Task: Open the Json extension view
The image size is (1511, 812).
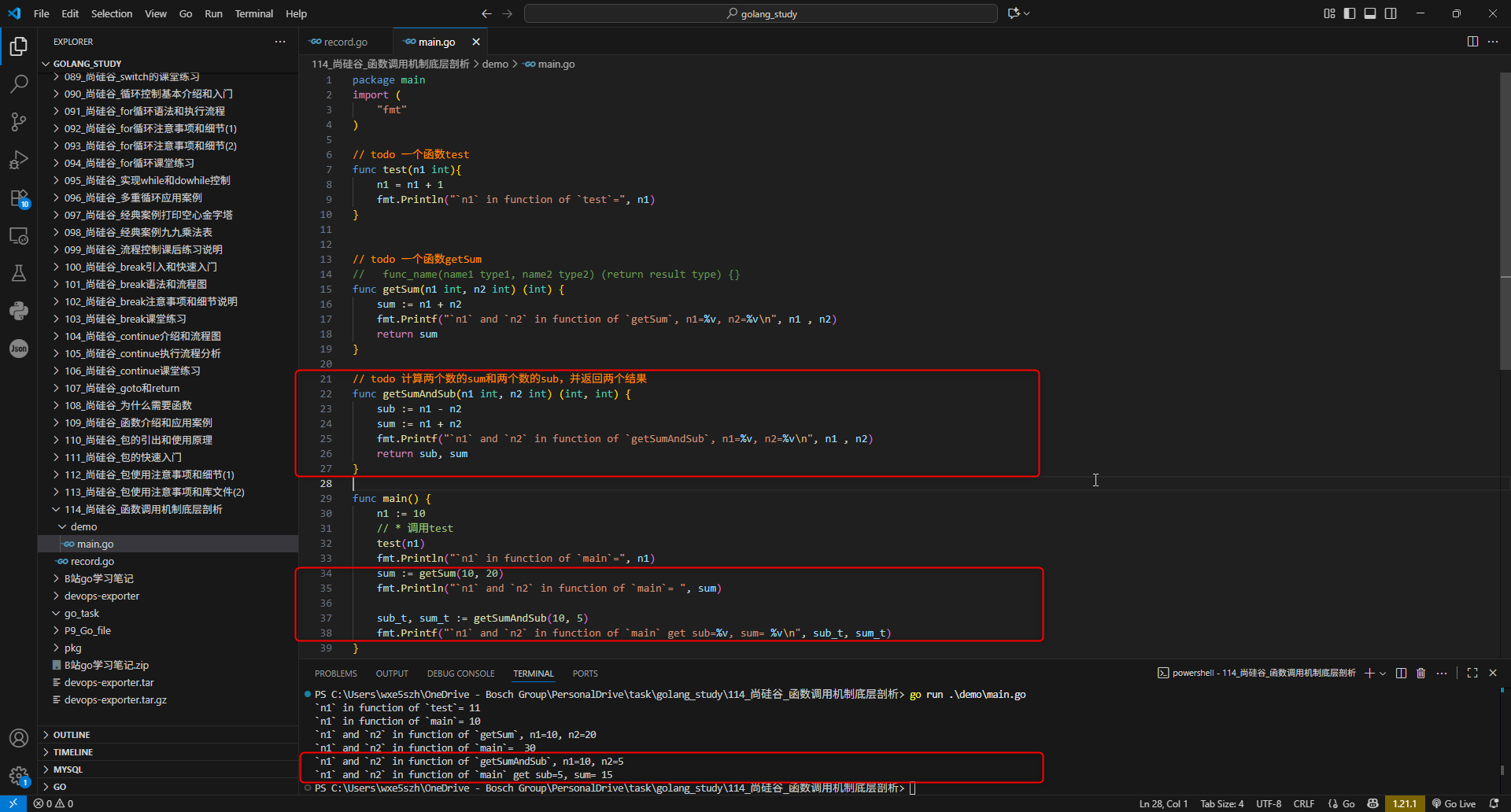Action: tap(19, 349)
